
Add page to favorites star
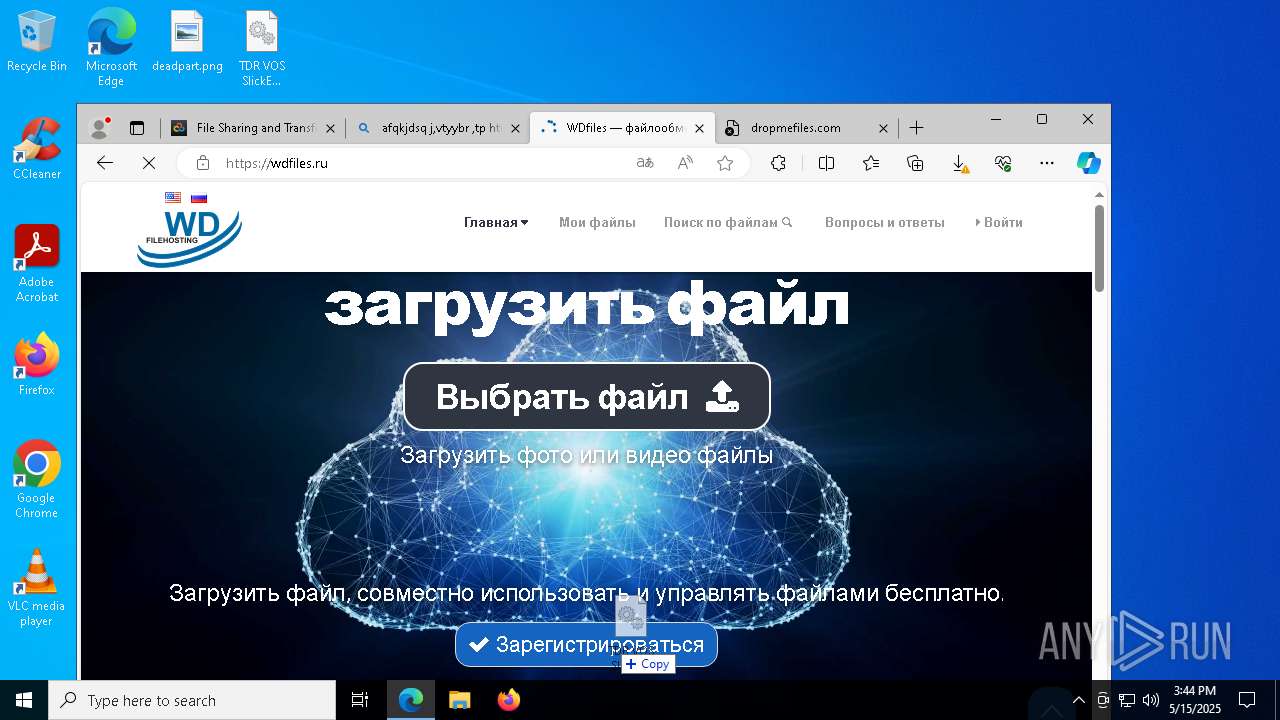(725, 163)
